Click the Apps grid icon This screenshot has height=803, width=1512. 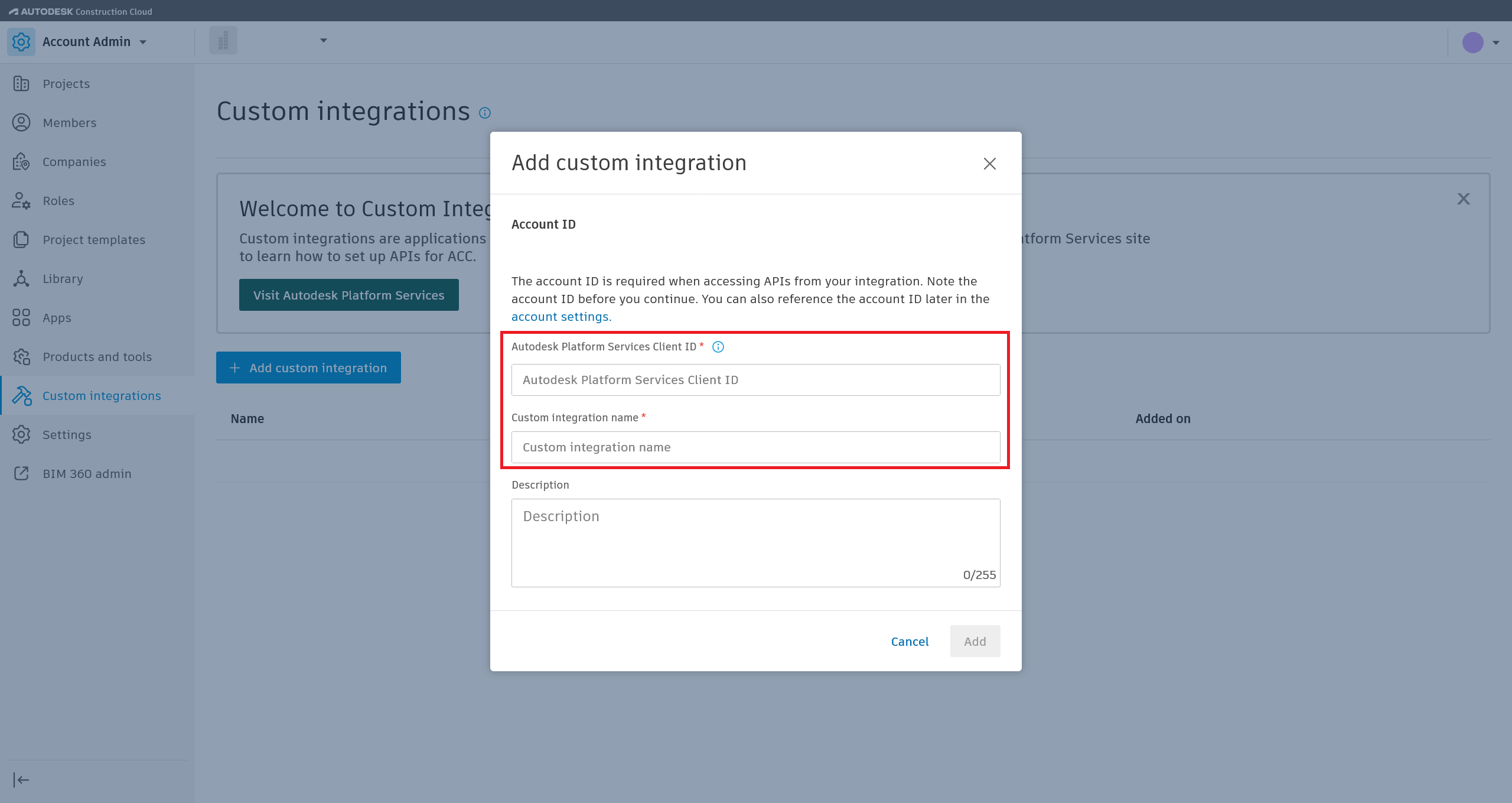[x=21, y=318]
